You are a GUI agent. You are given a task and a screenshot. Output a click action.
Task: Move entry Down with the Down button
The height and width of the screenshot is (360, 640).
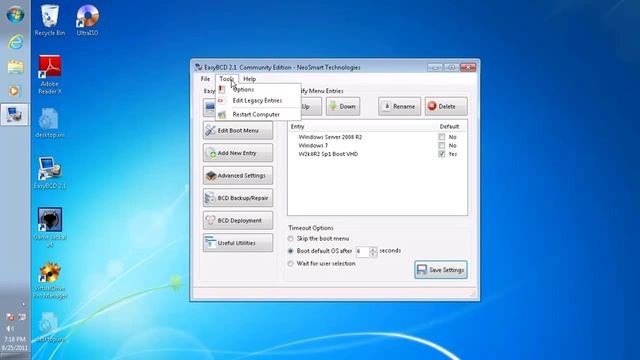pyautogui.click(x=343, y=107)
